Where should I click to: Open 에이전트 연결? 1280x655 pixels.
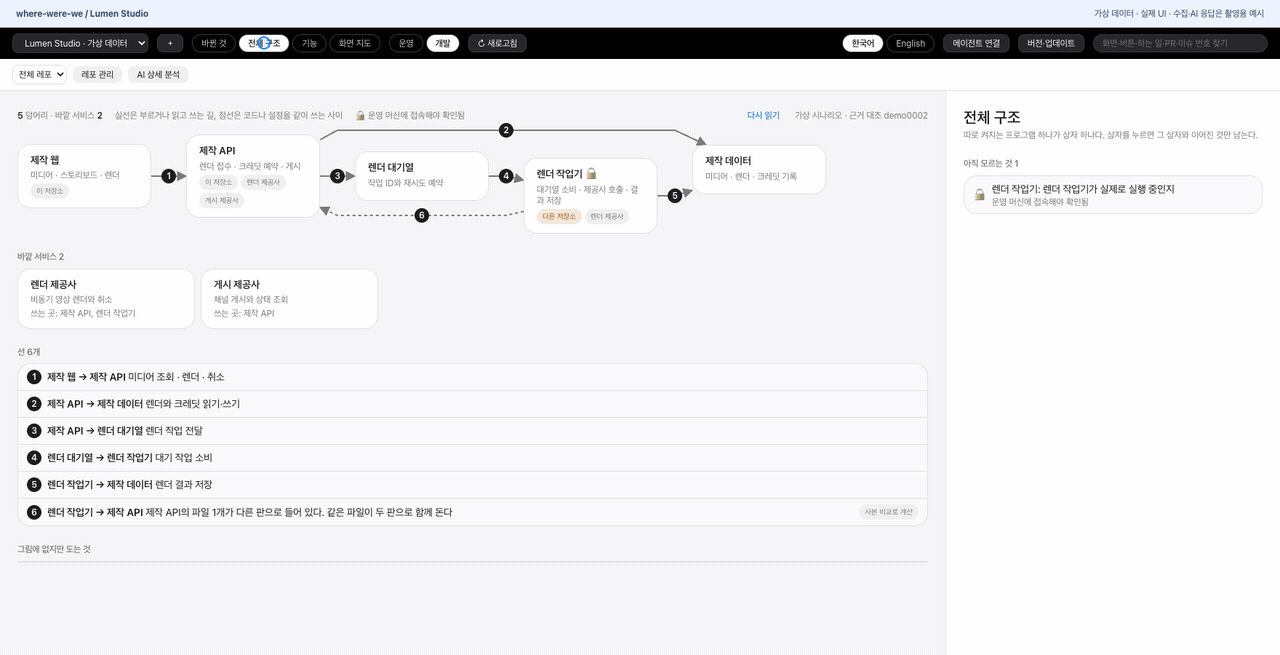click(976, 43)
